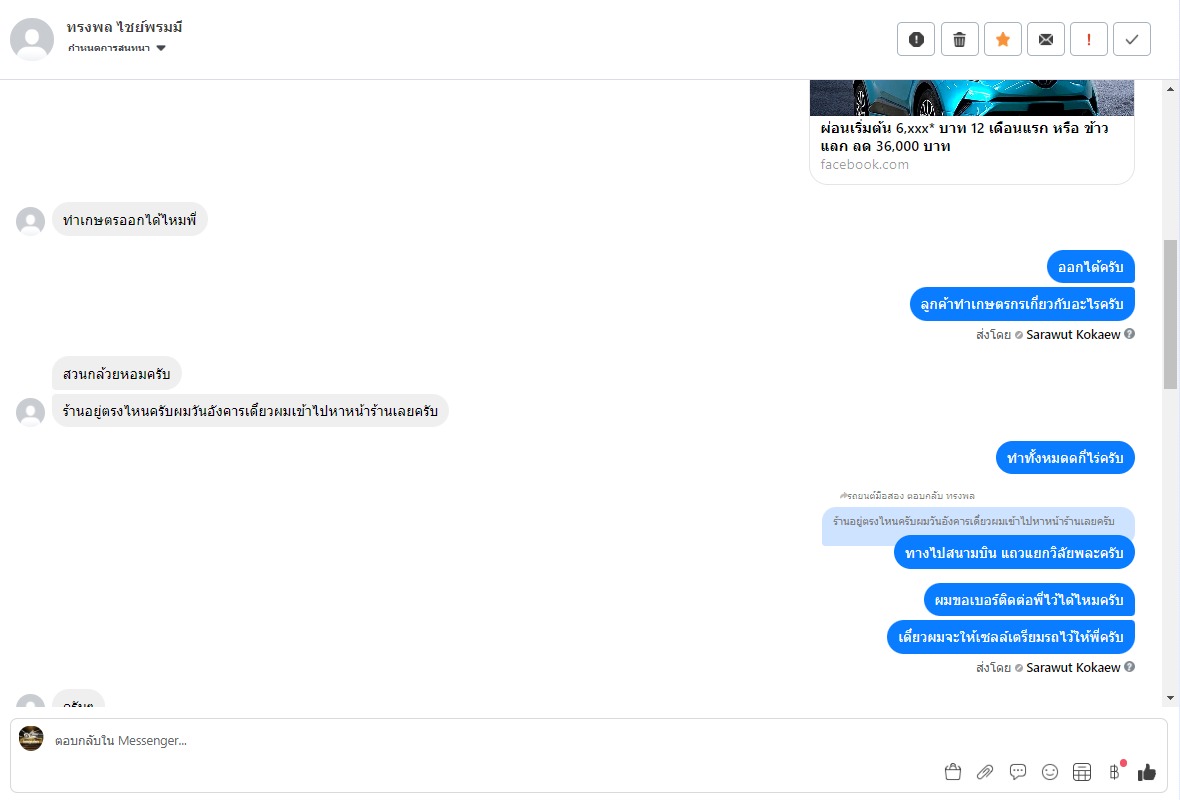The width and height of the screenshot is (1180, 800).
Task: Open the shopping bag products icon
Action: tap(953, 771)
